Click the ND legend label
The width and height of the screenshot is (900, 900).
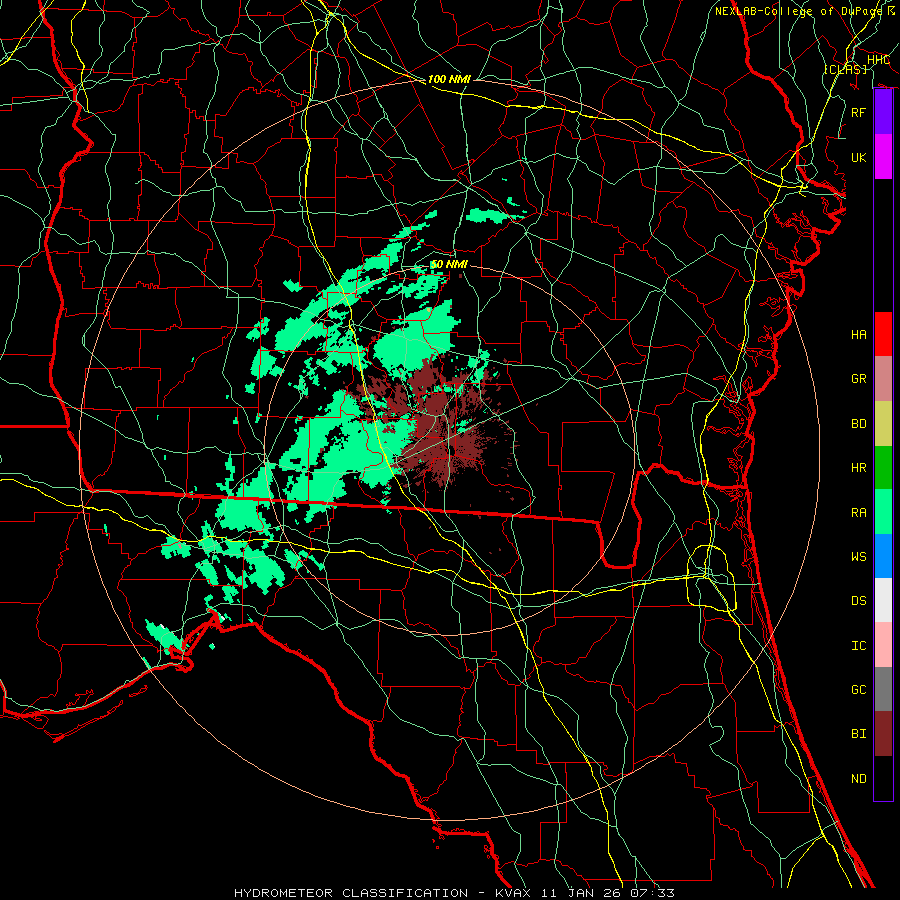858,779
